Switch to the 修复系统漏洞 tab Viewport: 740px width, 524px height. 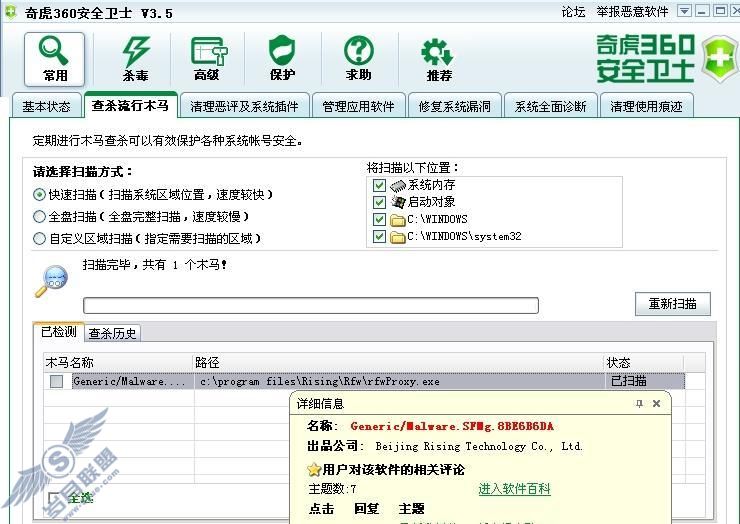[454, 106]
